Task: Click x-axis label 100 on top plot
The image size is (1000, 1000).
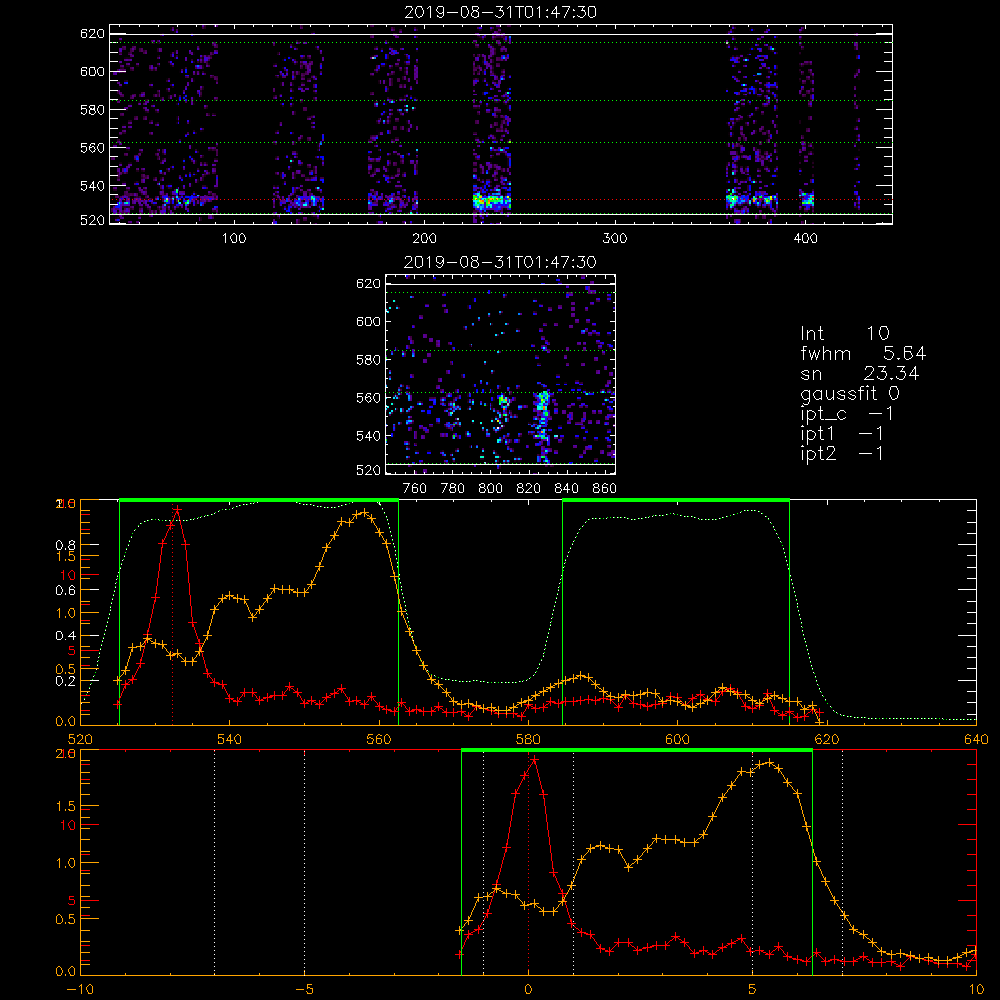Action: pos(233,239)
